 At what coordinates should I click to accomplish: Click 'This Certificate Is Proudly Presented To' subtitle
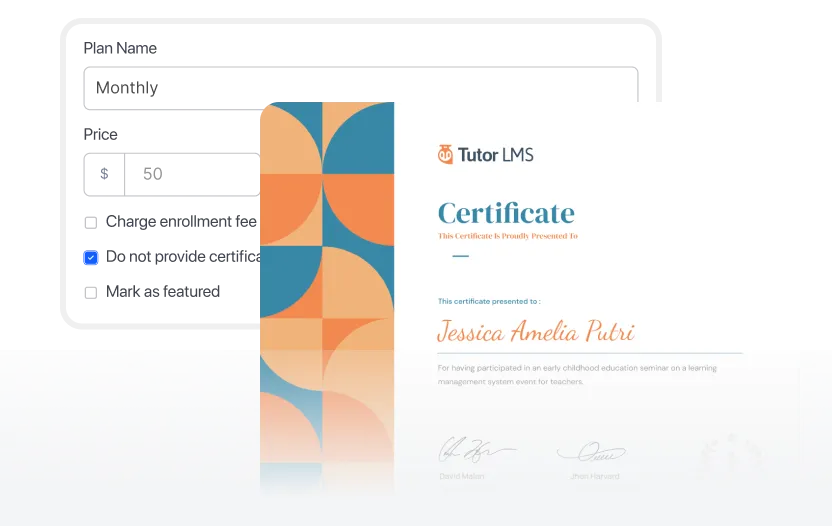click(x=508, y=236)
